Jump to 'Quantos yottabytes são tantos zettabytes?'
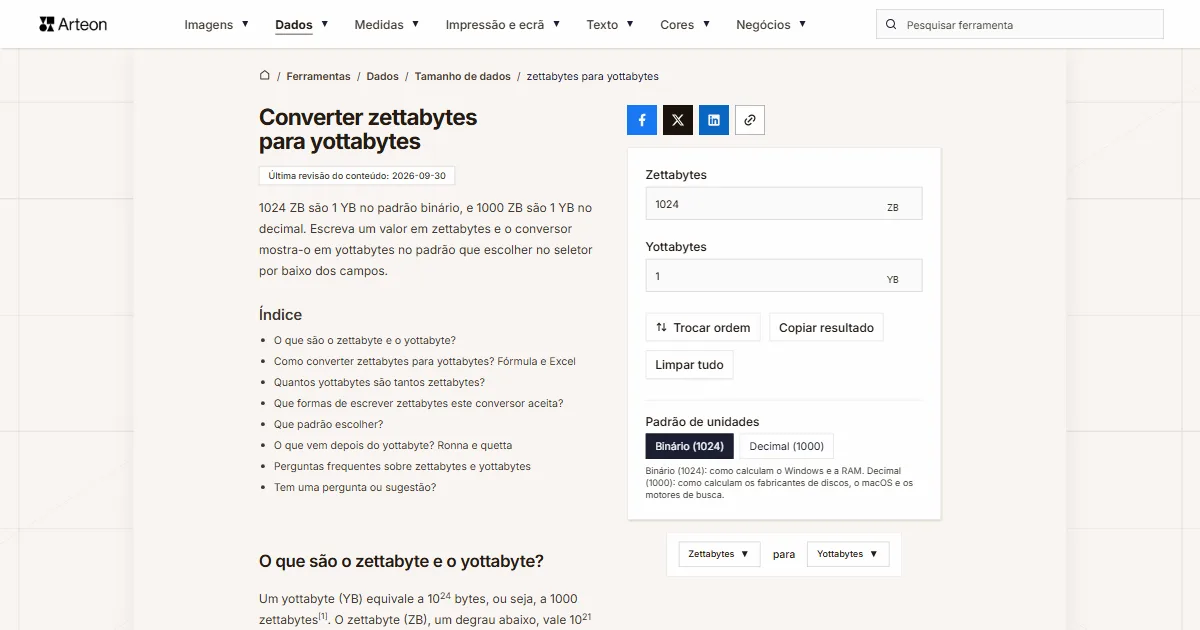1200x630 pixels. (379, 383)
